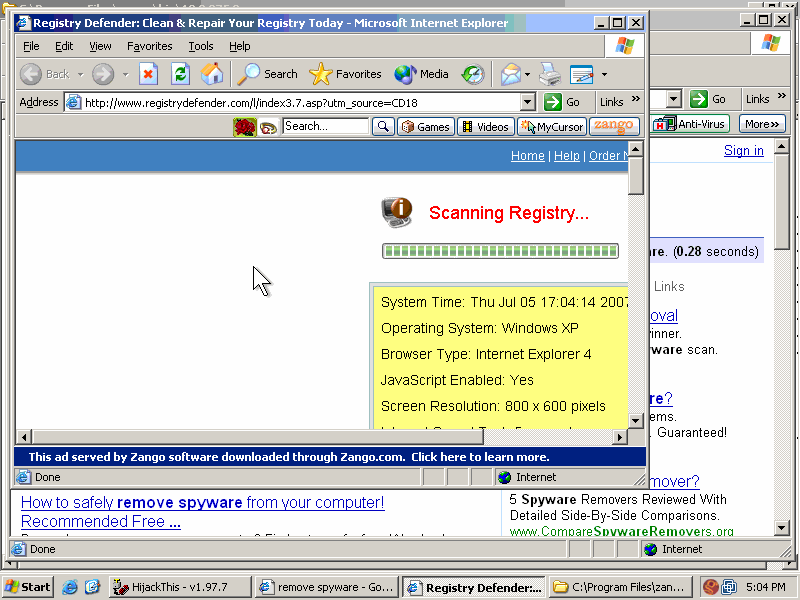
Task: Show the History pane icon
Action: click(473, 74)
